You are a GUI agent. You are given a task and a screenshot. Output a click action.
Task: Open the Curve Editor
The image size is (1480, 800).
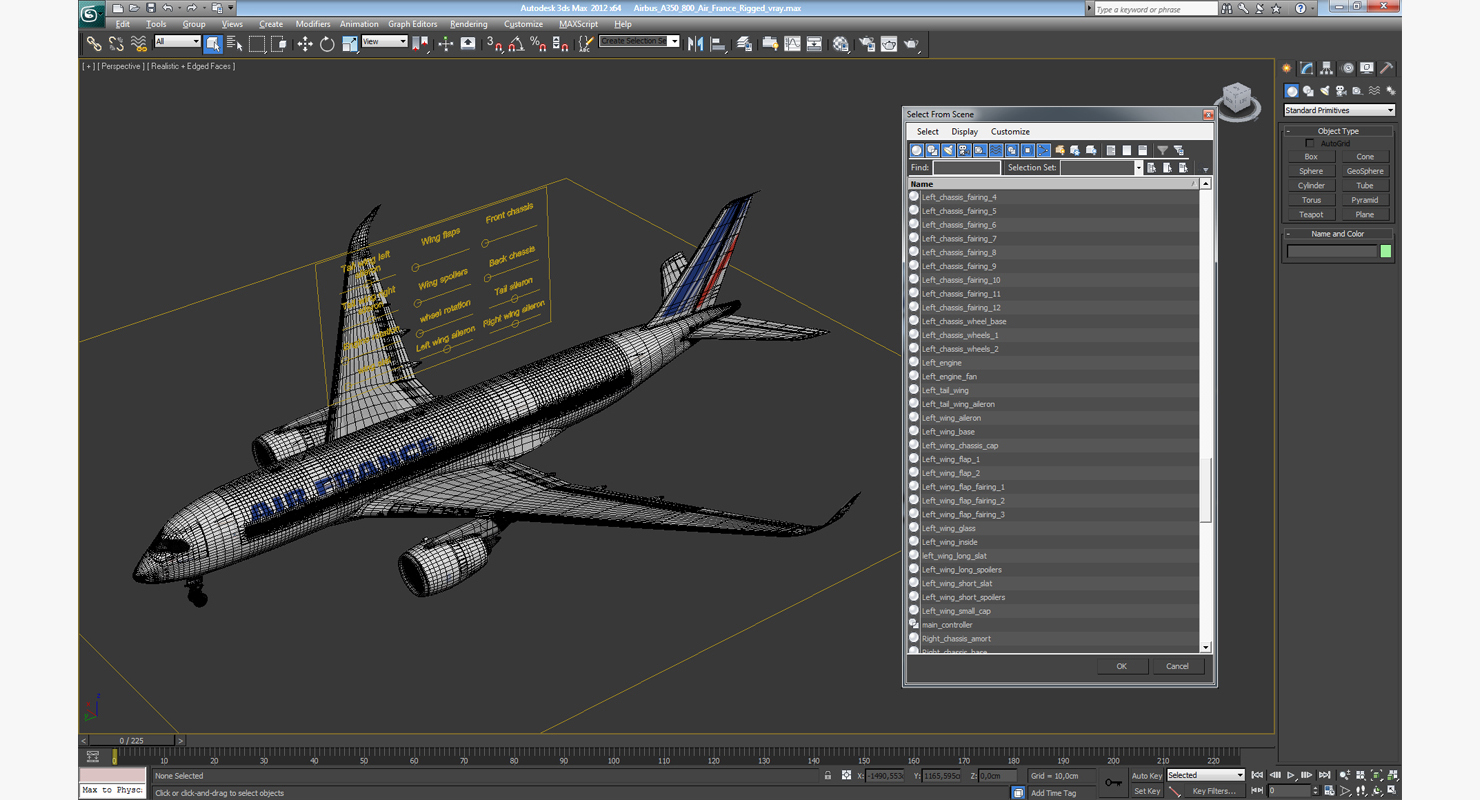792,44
